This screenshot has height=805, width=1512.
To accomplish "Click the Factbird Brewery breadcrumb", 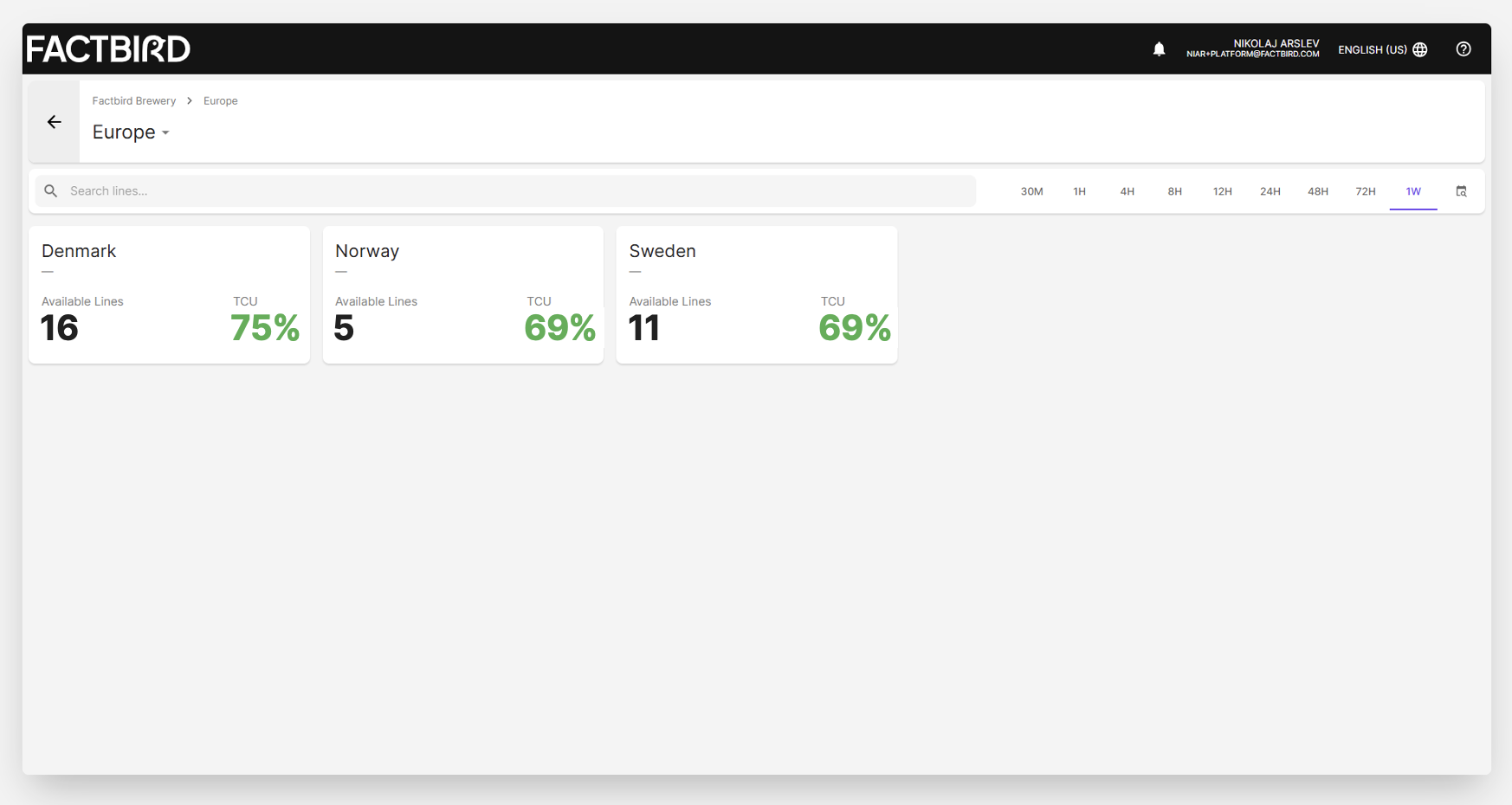I will pos(134,101).
